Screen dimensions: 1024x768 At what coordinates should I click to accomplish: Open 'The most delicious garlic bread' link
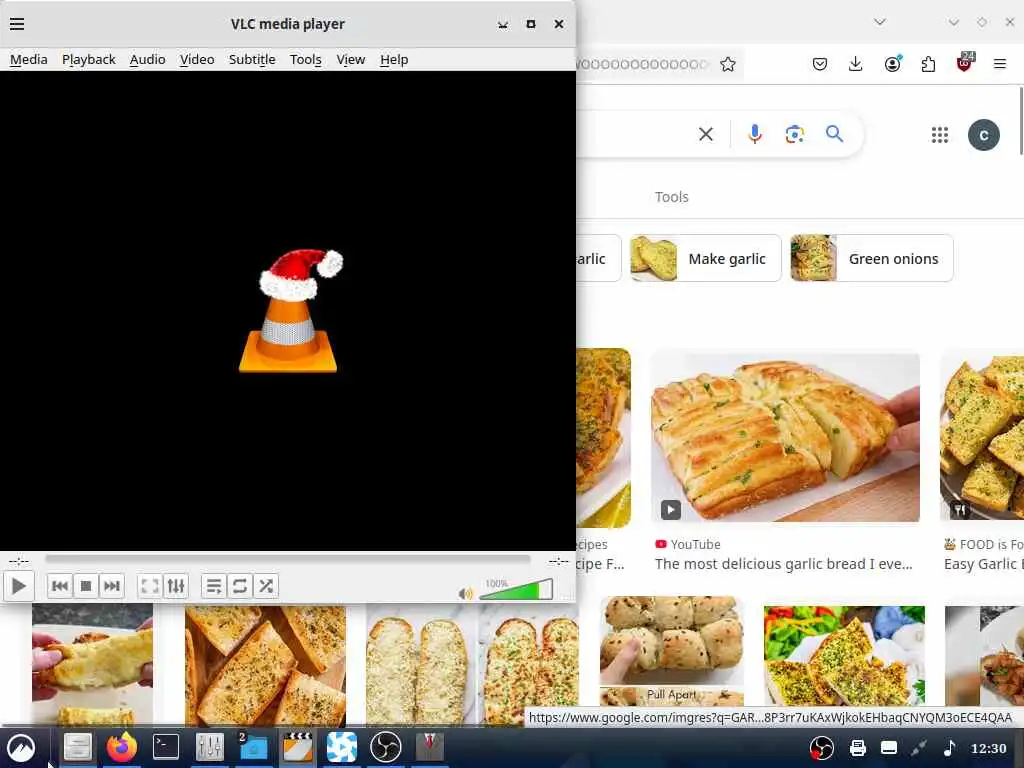783,564
